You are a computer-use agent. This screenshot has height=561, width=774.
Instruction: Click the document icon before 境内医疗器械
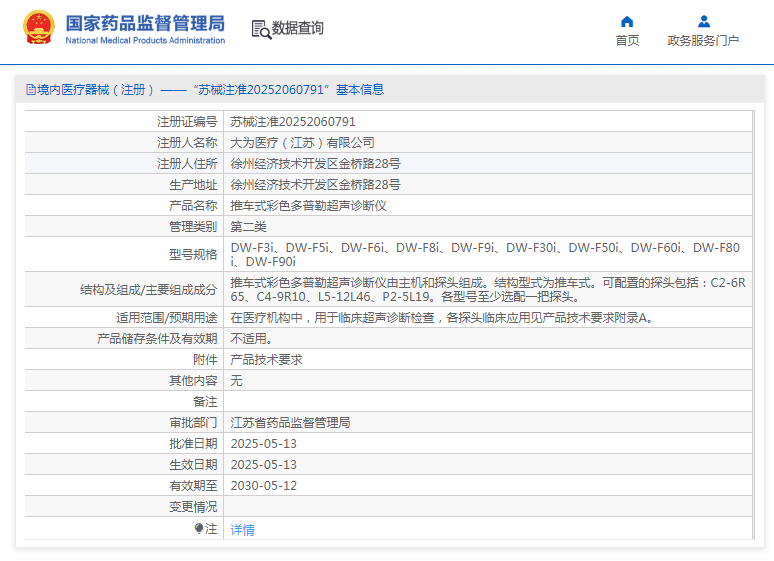tap(30, 89)
